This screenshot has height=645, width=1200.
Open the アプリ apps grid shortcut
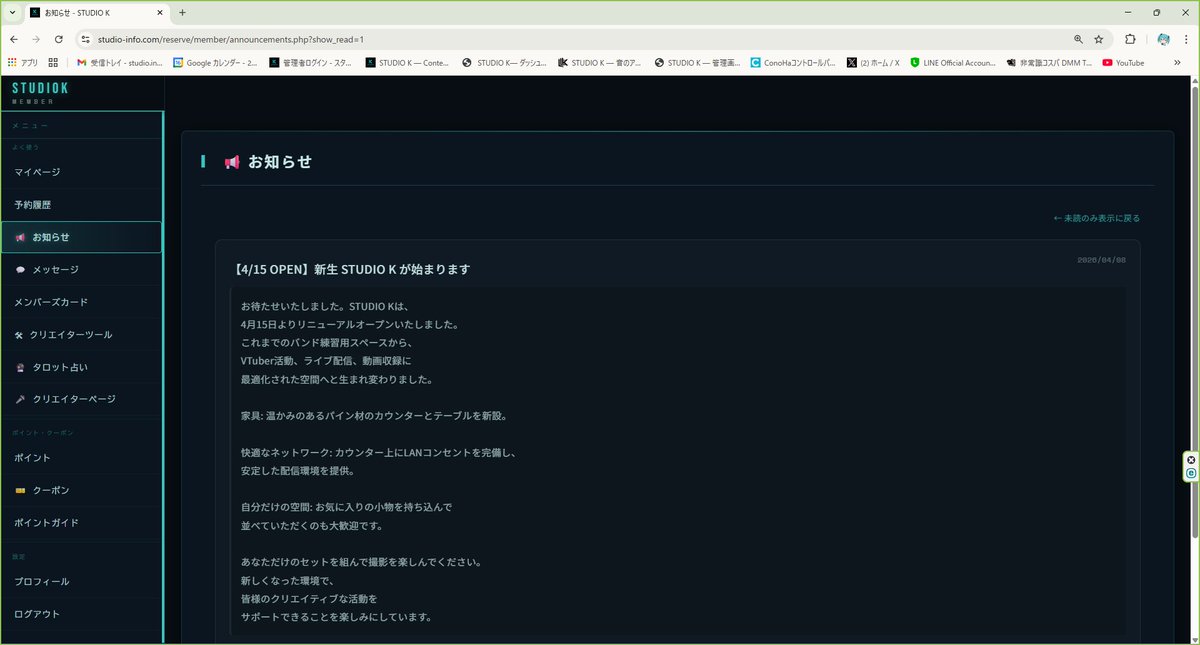coord(22,62)
